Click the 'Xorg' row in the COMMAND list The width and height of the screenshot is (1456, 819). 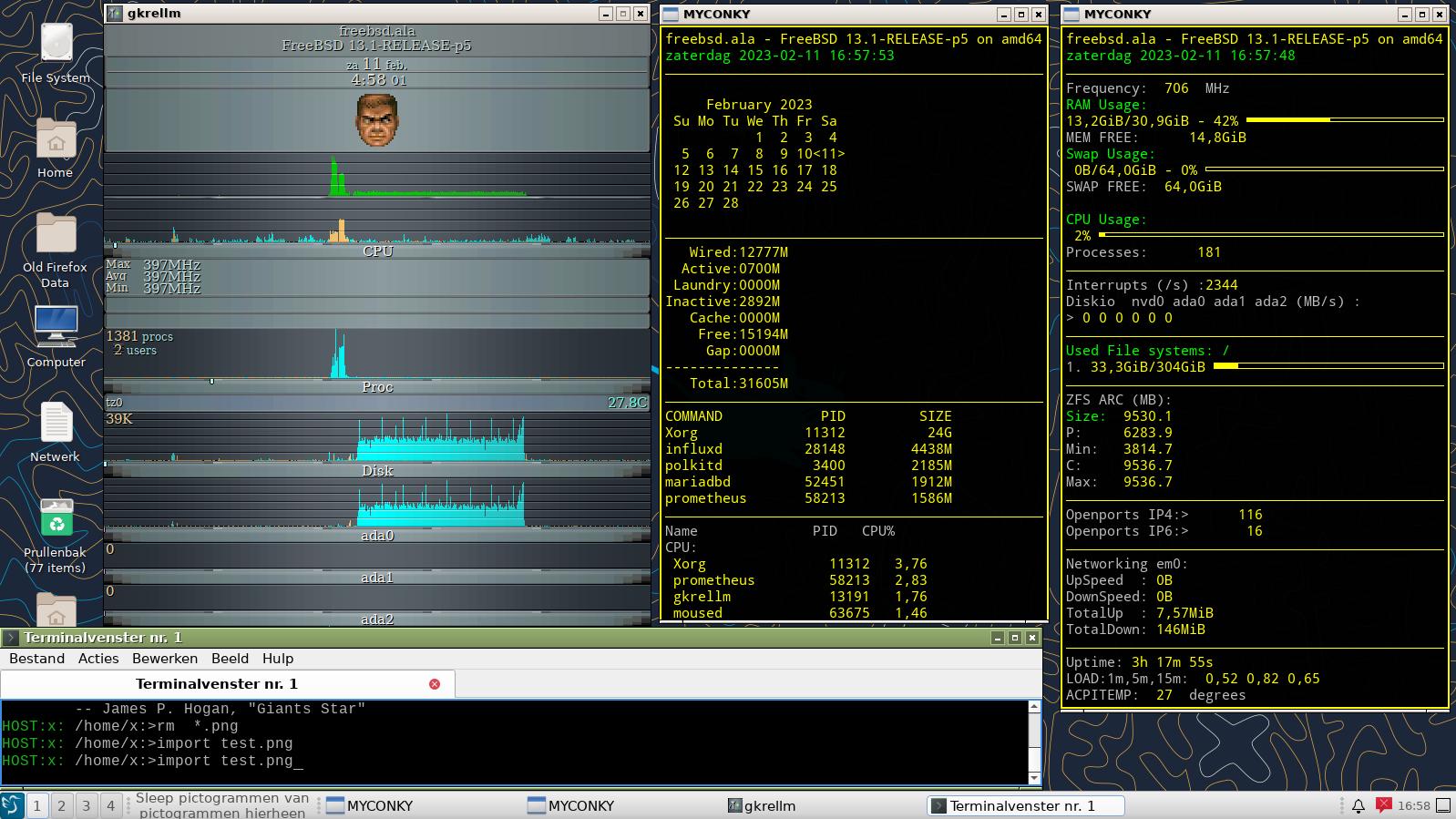(808, 433)
